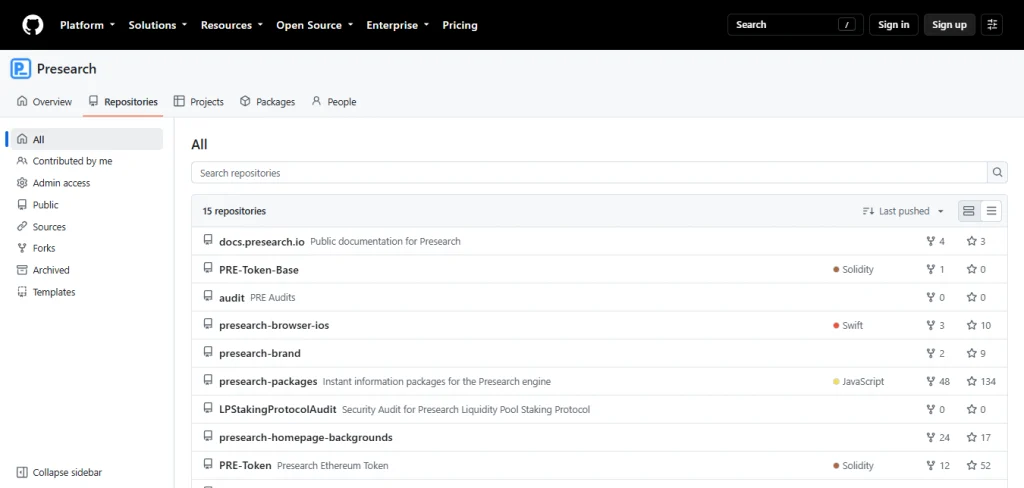Expand the Resources menu
Viewport: 1024px width, 488px height.
coord(232,25)
